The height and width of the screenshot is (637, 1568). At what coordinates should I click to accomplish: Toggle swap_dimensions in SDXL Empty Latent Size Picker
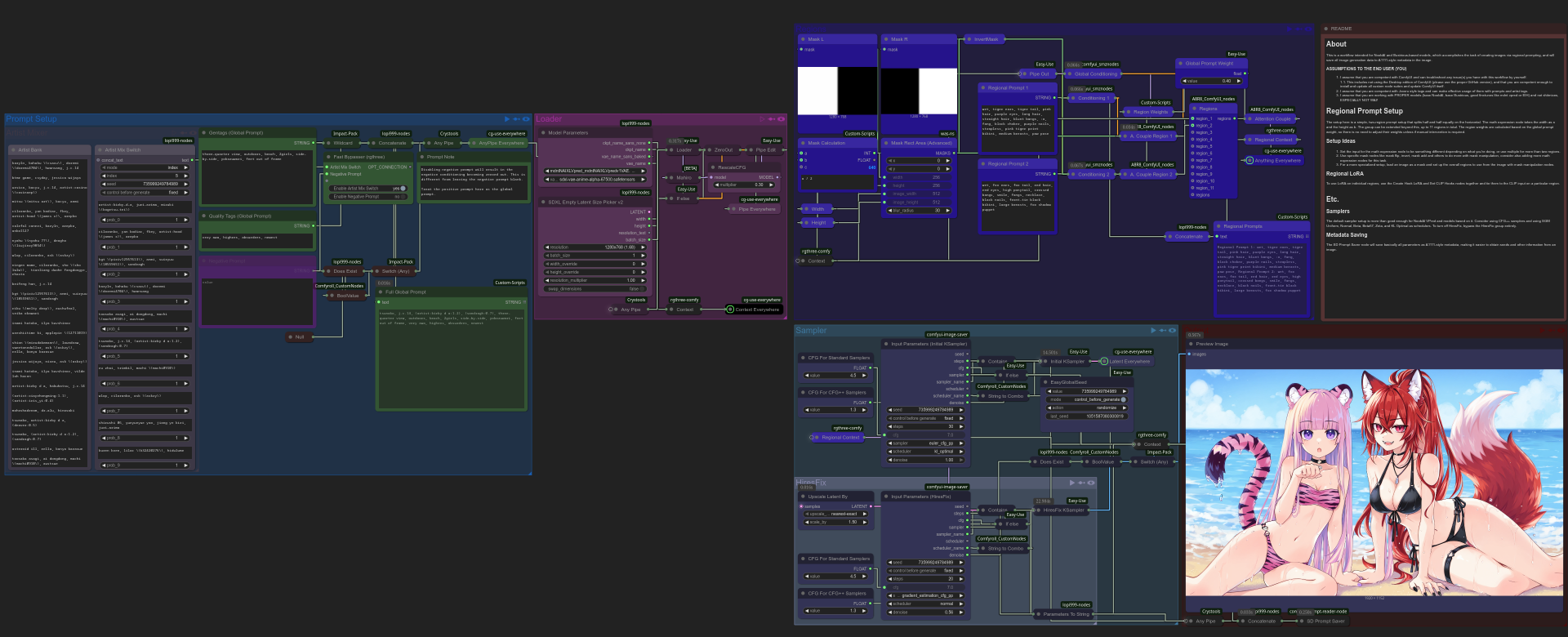pyautogui.click(x=595, y=288)
